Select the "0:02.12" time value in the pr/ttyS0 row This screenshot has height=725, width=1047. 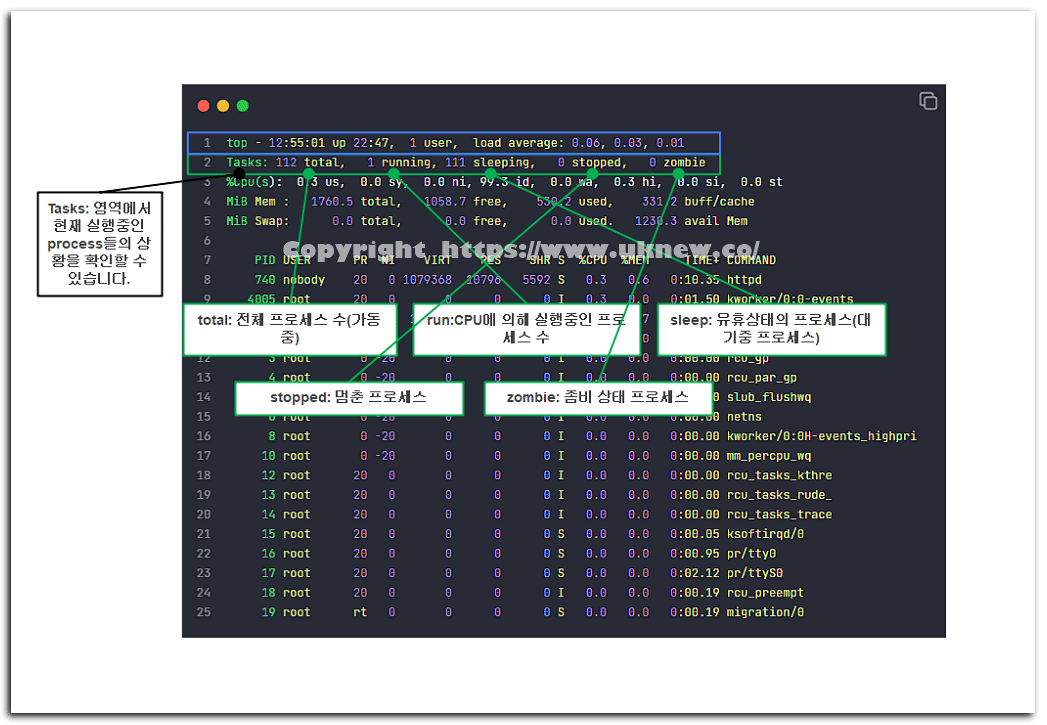[x=694, y=573]
